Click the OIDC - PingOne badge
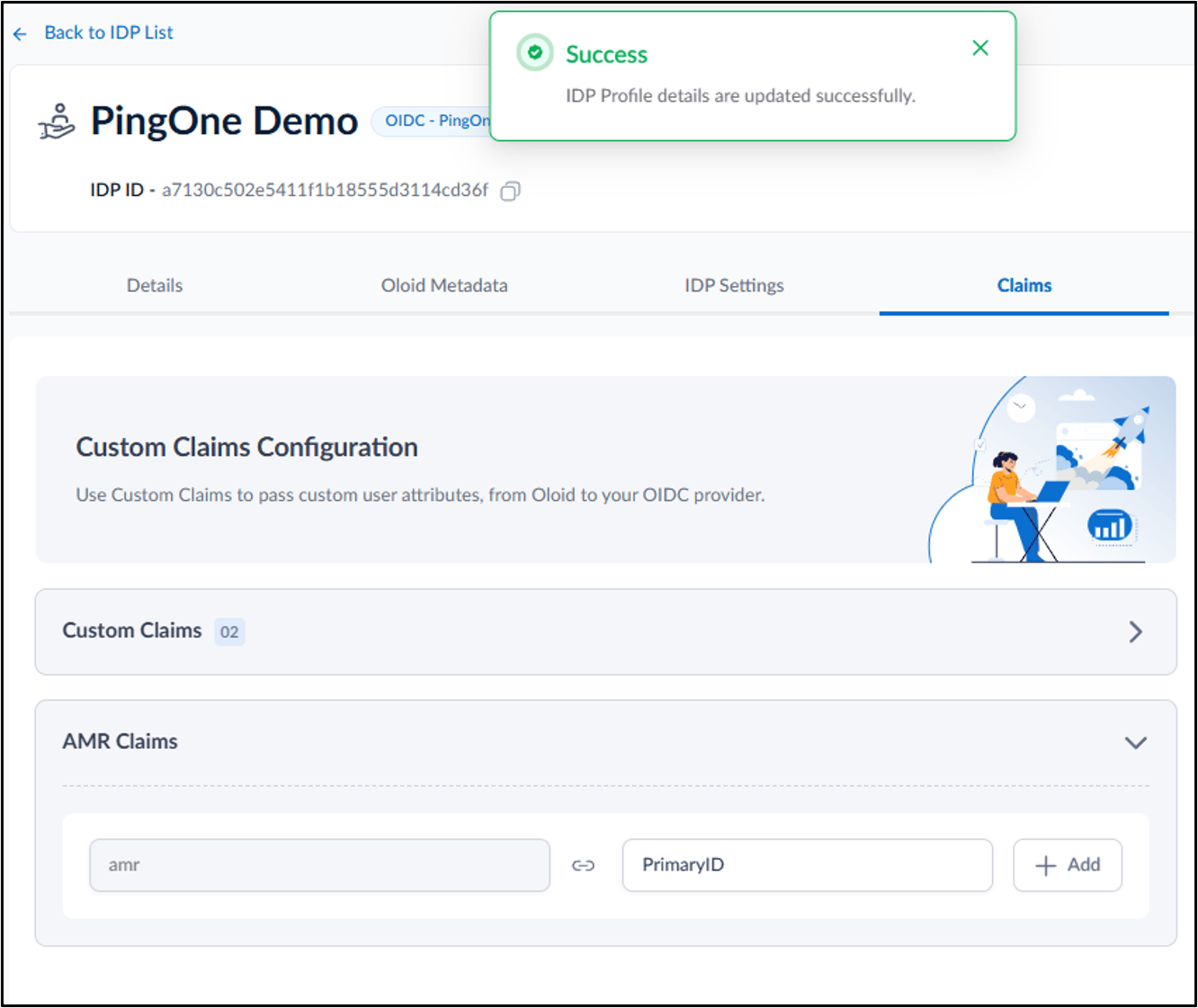The height and width of the screenshot is (1008, 1198). click(432, 120)
